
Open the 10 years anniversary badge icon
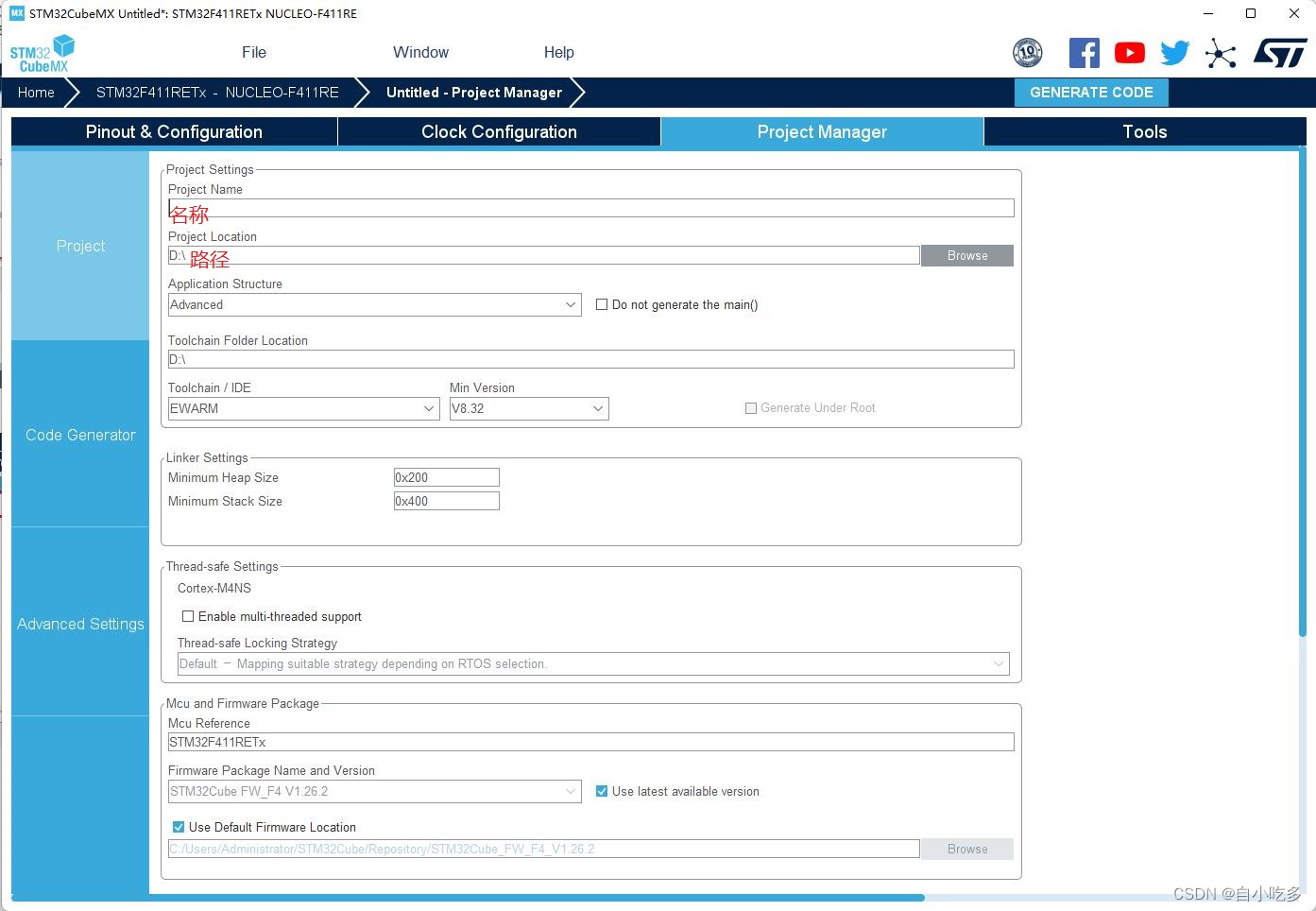click(1028, 52)
